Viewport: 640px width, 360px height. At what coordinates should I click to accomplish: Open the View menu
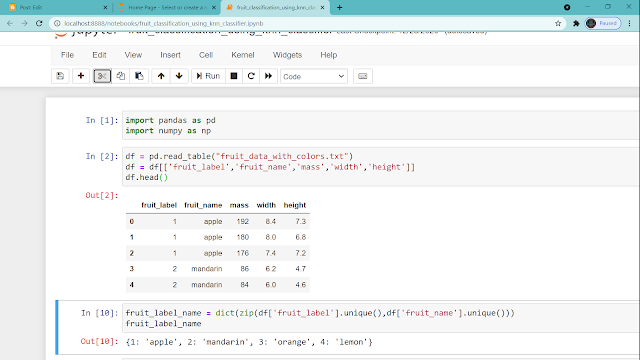[133, 55]
